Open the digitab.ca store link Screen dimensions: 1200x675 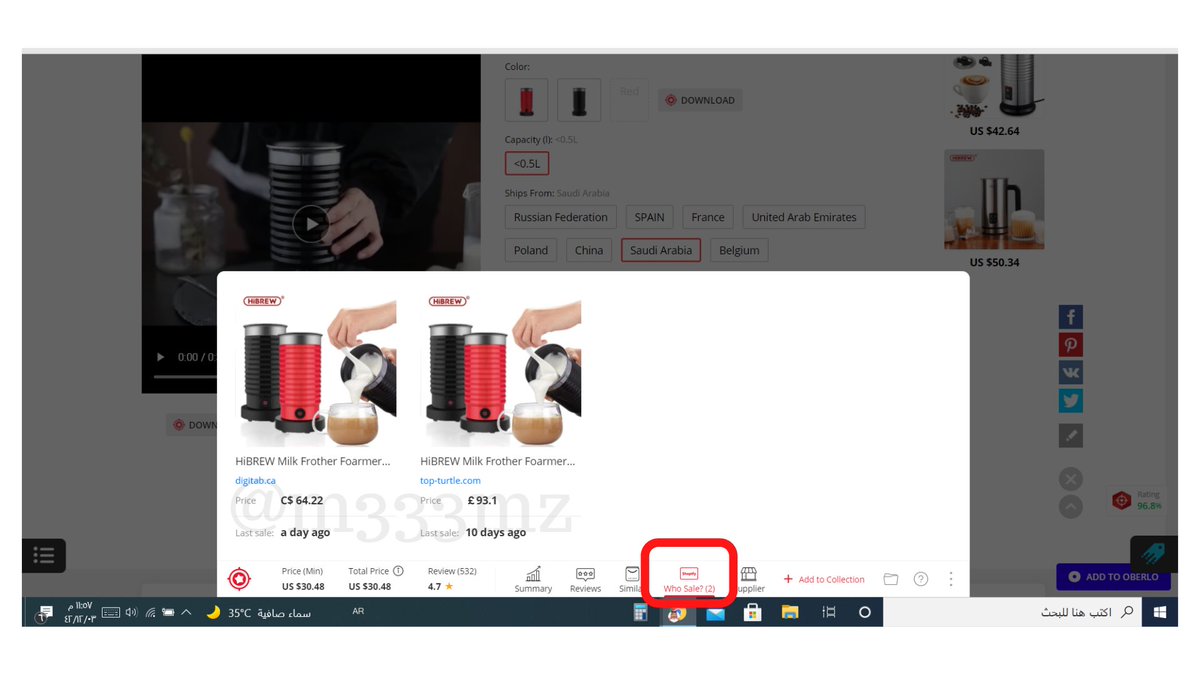256,480
